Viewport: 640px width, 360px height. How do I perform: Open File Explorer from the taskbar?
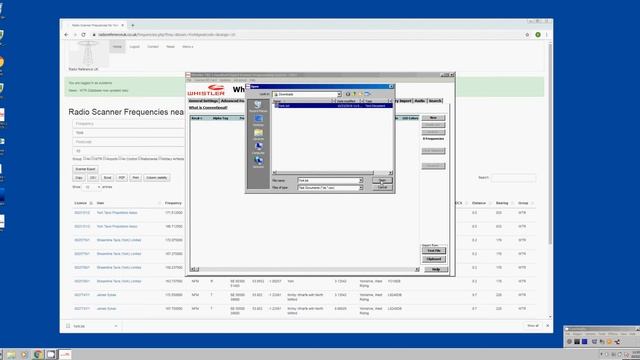coord(11,354)
